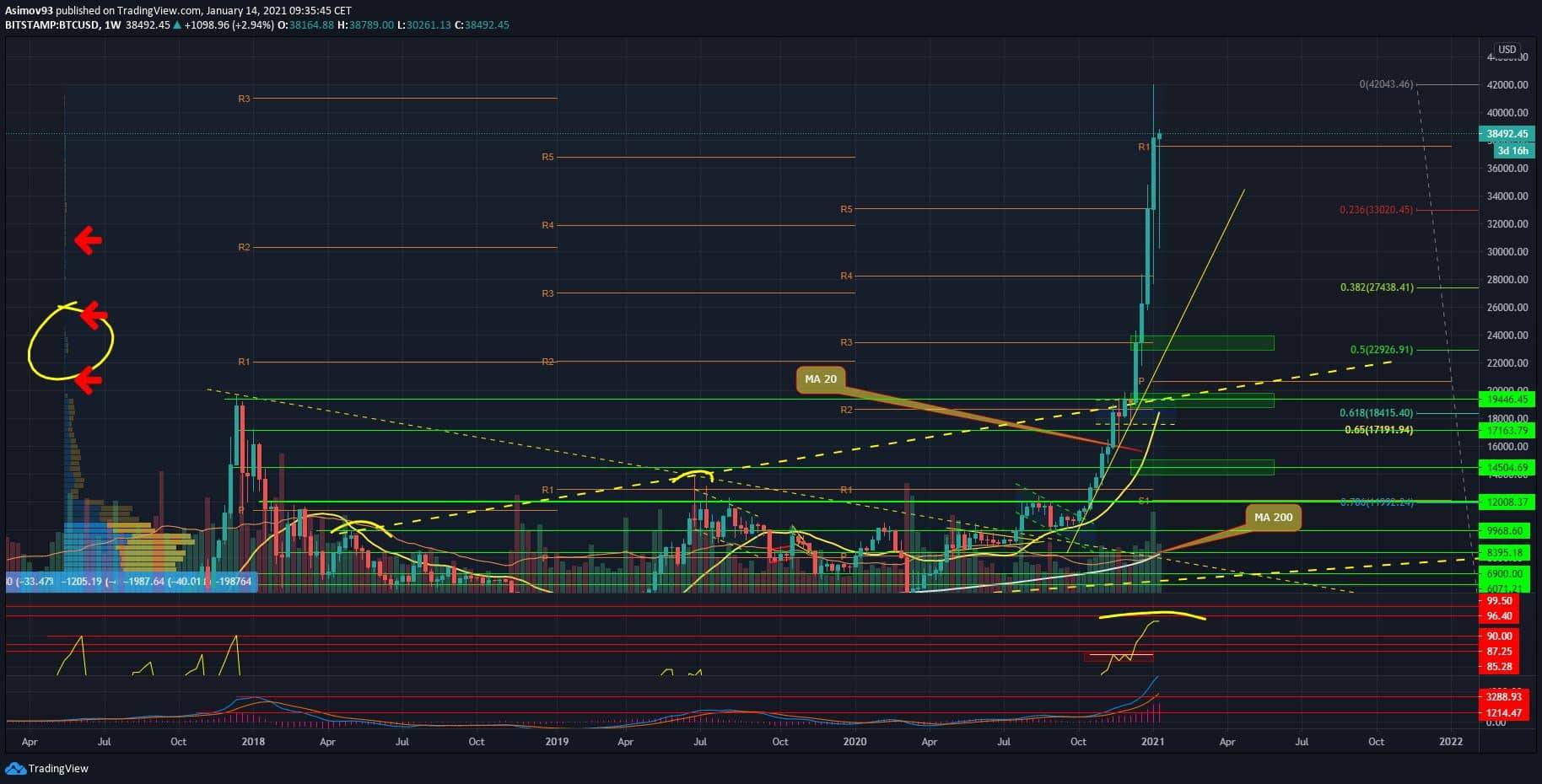The height and width of the screenshot is (784, 1542).
Task: Click the -1205.19 measurement value label
Action: [83, 582]
